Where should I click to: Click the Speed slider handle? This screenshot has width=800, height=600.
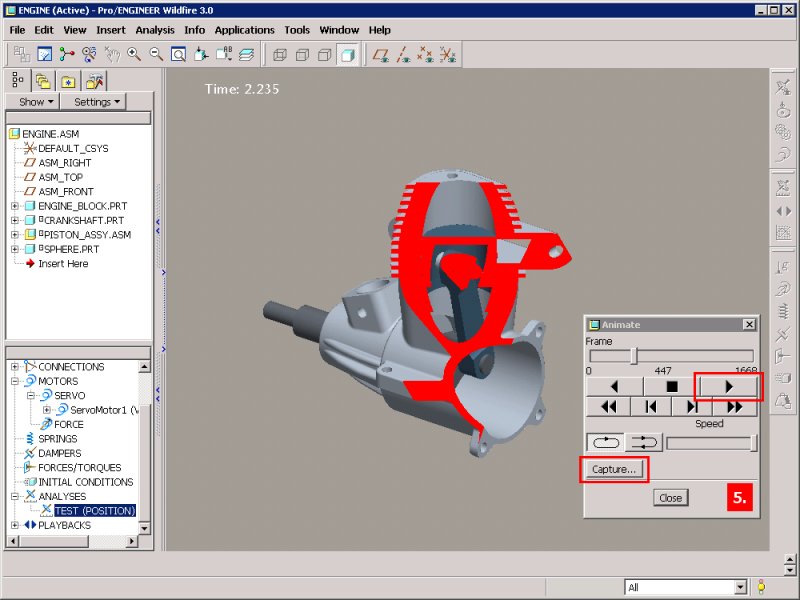pos(754,443)
